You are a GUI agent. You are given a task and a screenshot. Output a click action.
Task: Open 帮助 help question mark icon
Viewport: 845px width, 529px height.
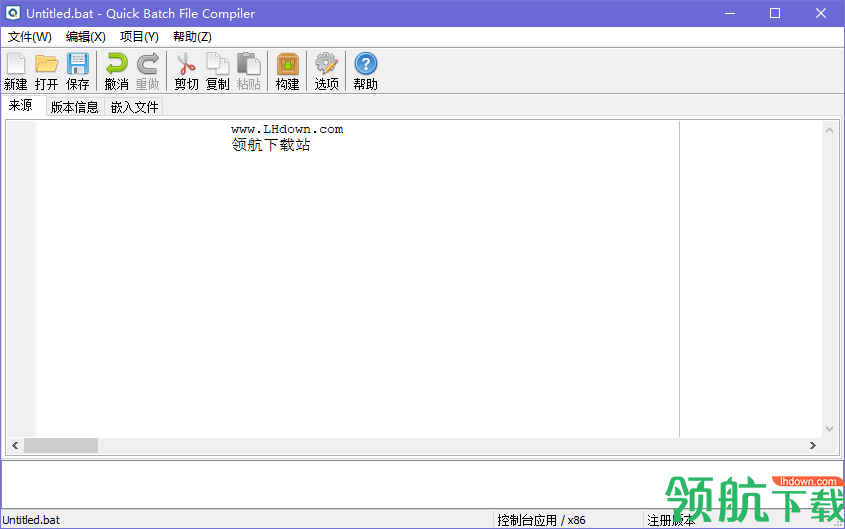[x=365, y=71]
